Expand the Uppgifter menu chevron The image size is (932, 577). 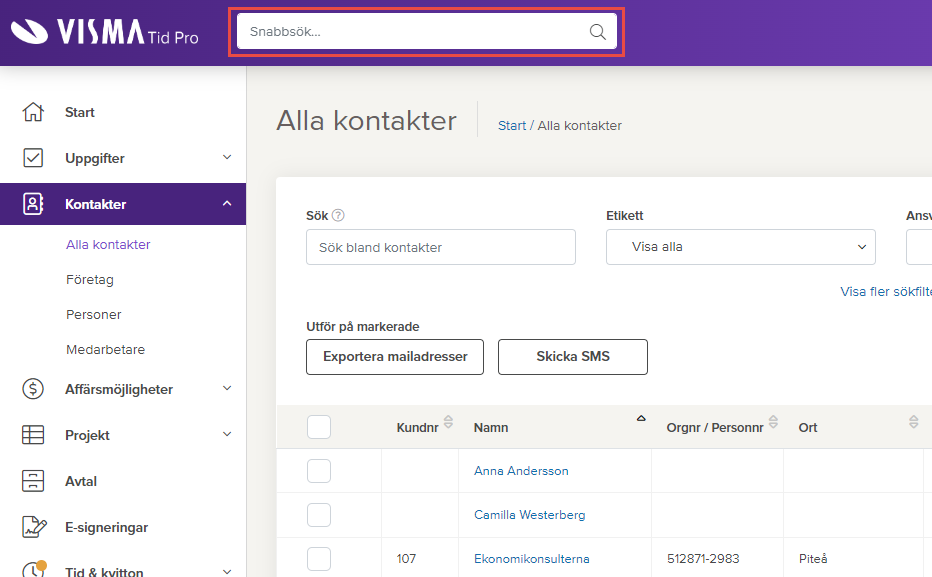227,157
